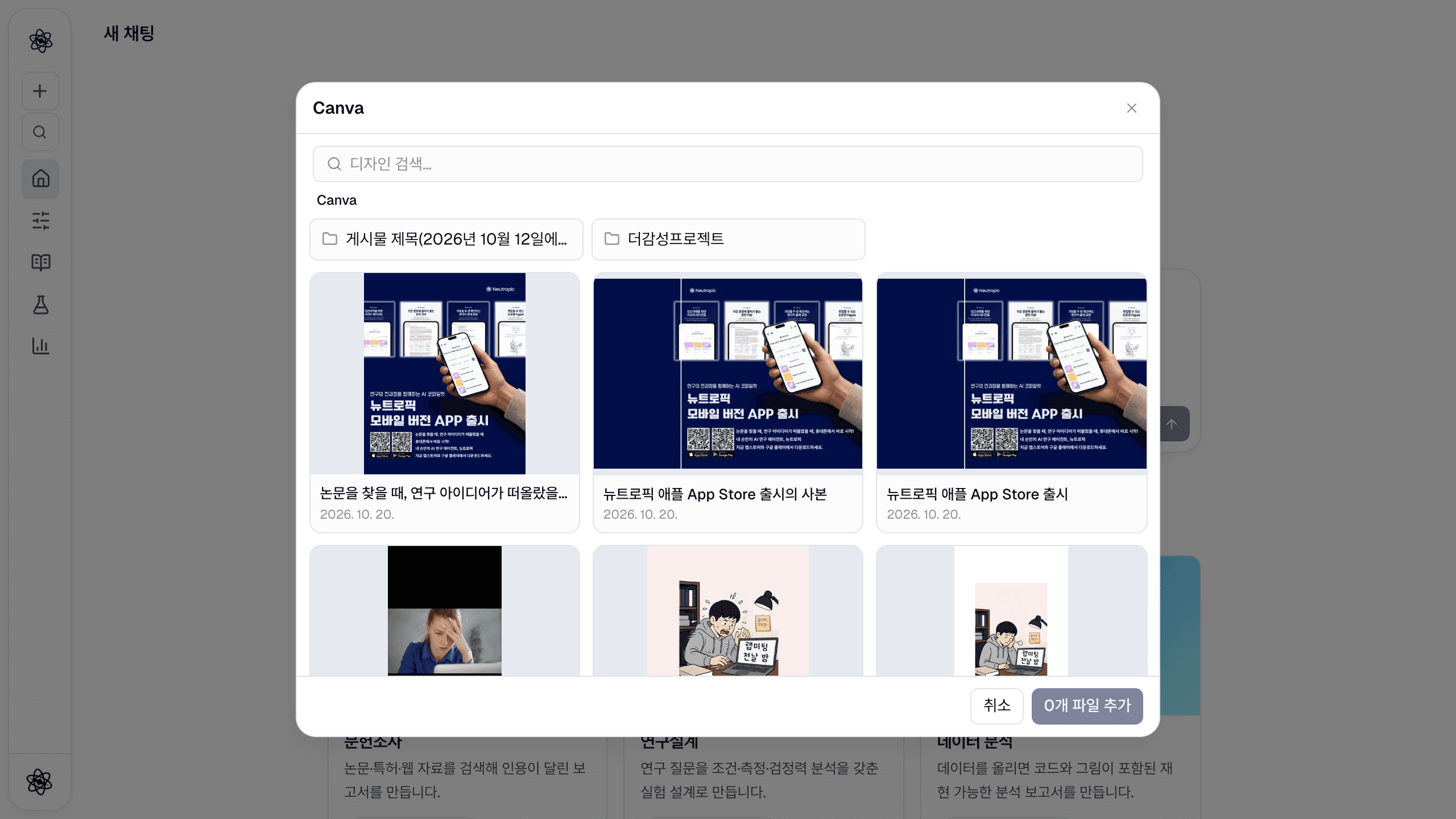Click the atom logo at sidebar top

40,41
